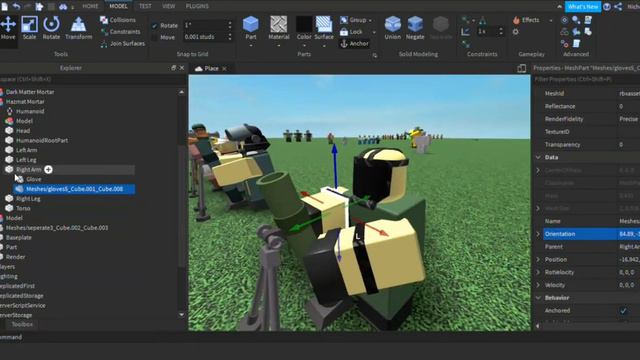
Task: Toggle the Anchor button
Action: [354, 43]
